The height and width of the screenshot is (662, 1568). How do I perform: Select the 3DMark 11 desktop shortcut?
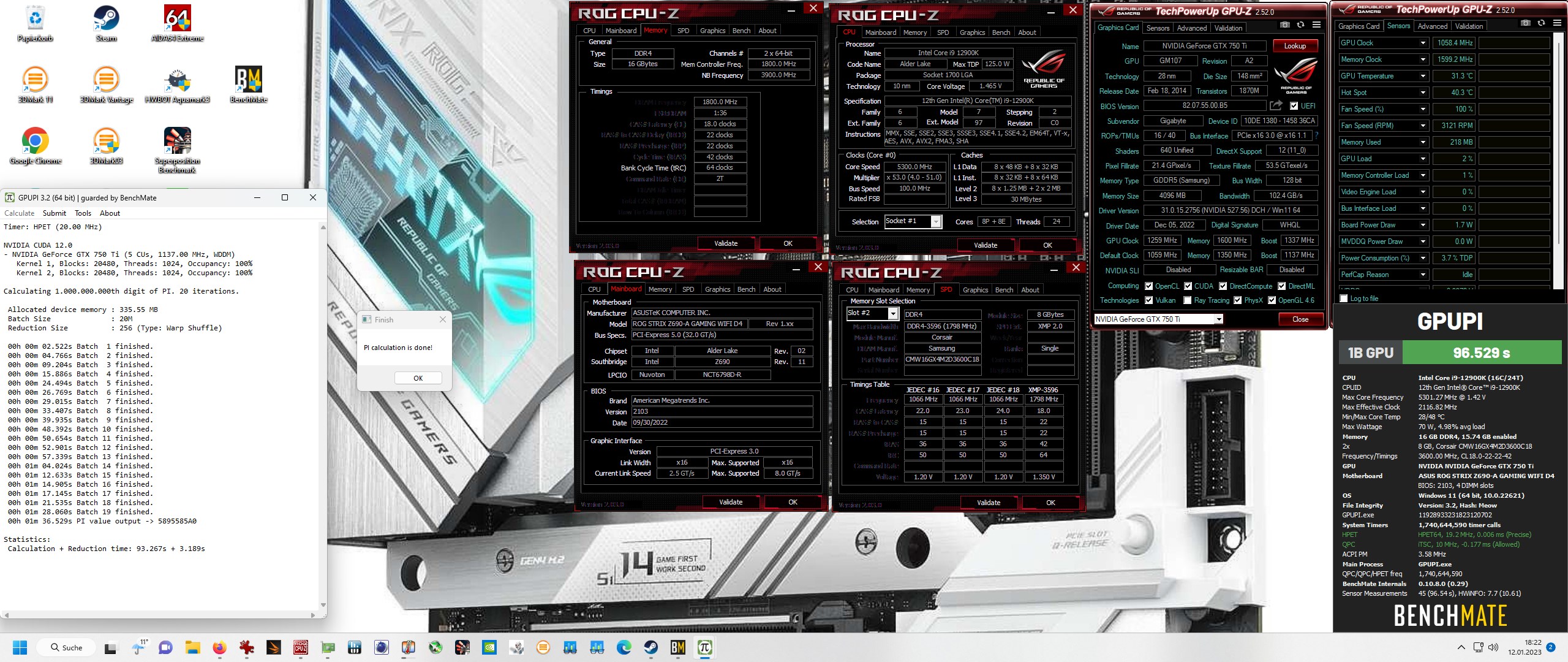[x=35, y=85]
